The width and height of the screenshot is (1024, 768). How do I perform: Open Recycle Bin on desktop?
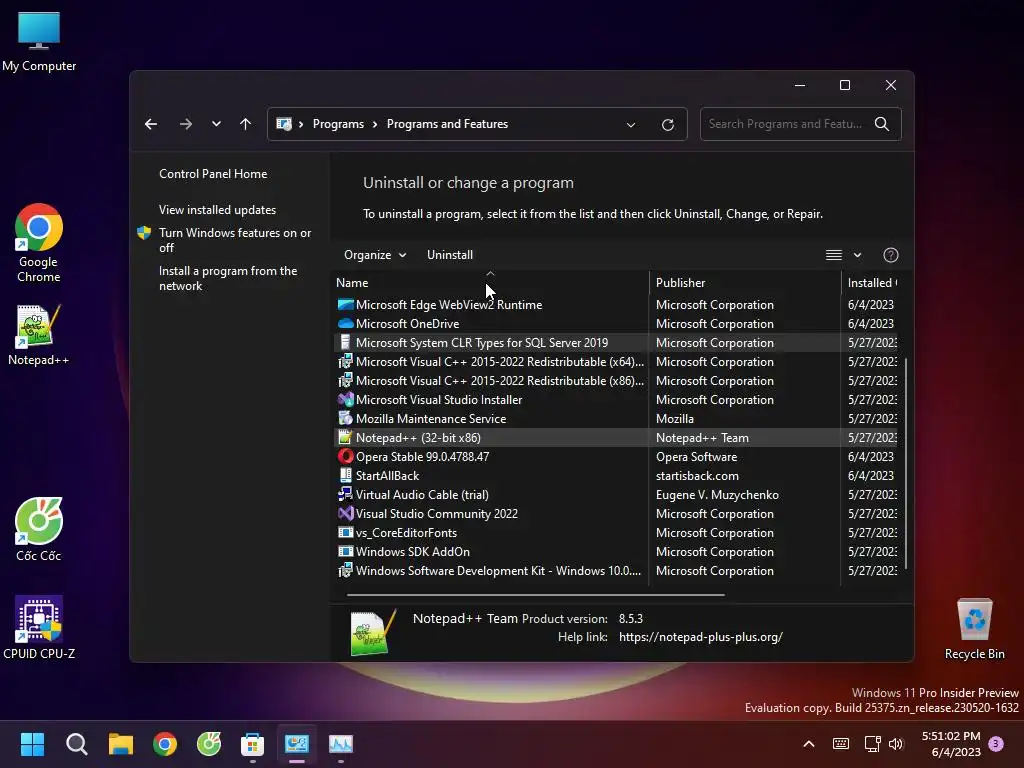(x=974, y=629)
